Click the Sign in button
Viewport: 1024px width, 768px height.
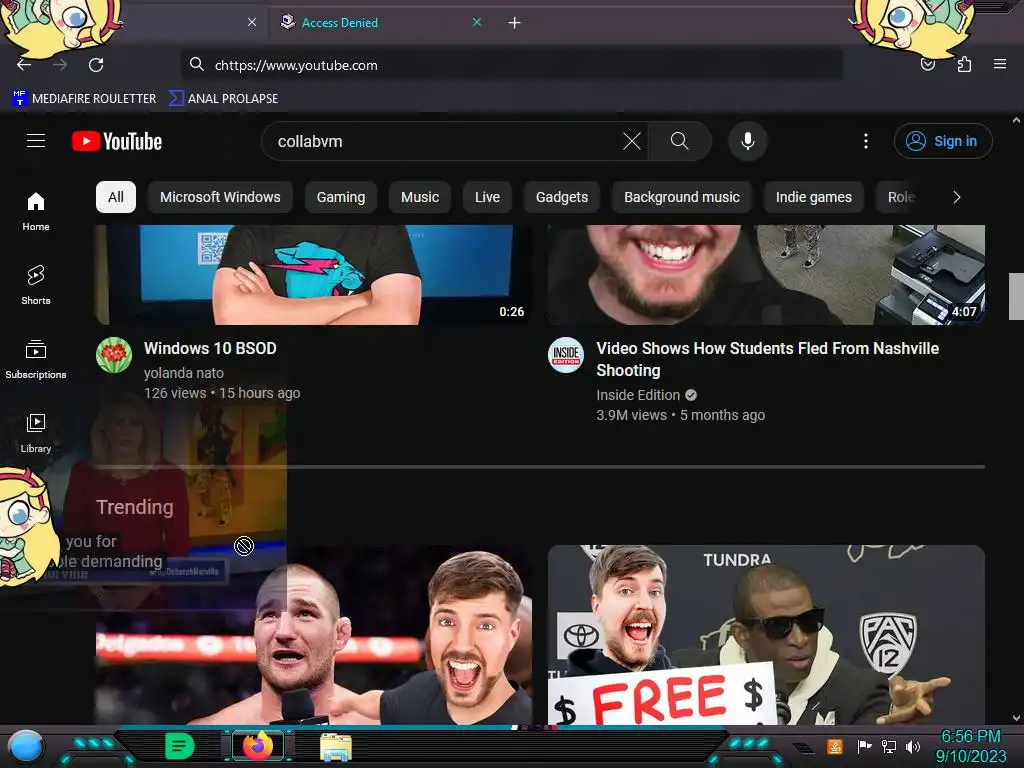coord(943,141)
